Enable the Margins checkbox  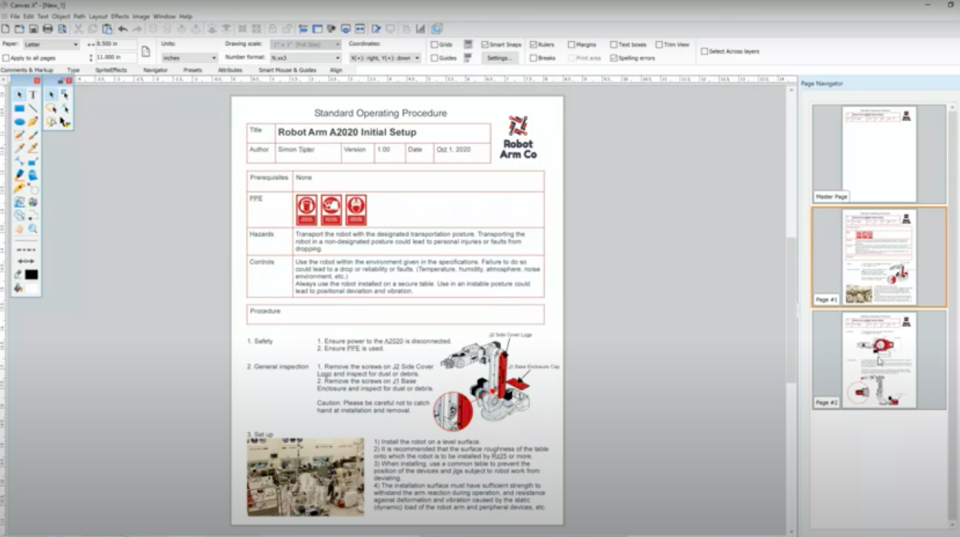pos(571,45)
